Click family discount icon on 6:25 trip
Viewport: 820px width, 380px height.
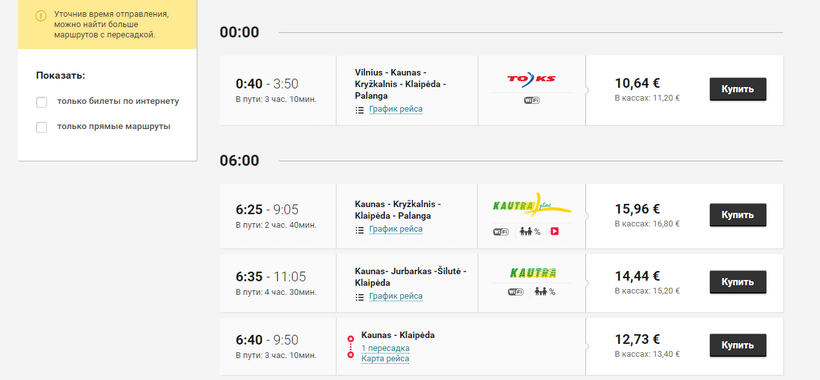(530, 232)
